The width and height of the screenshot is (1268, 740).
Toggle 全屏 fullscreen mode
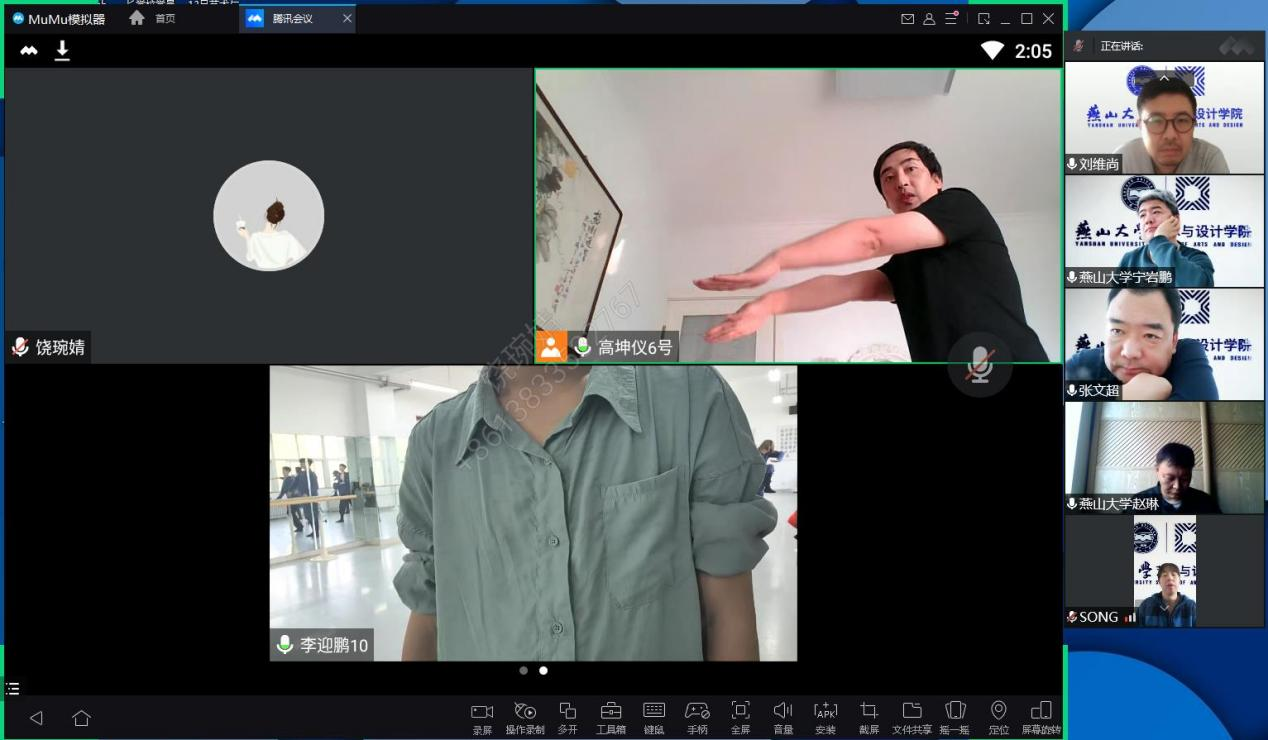740,712
